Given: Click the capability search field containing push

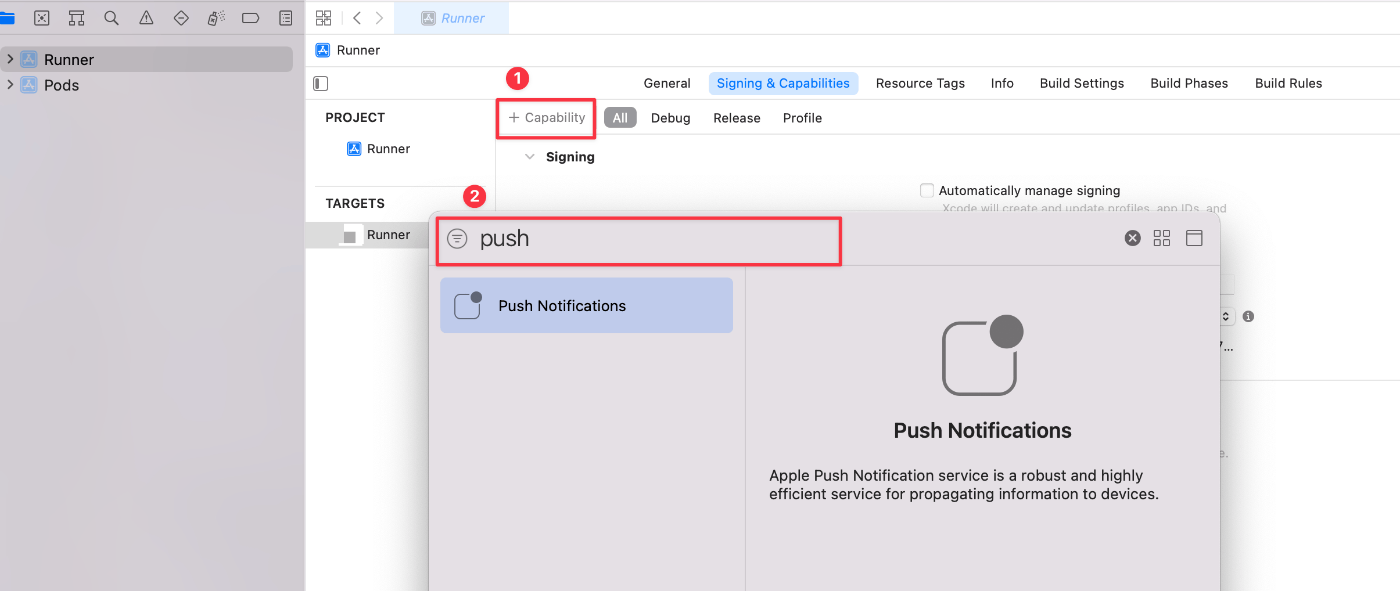Looking at the screenshot, I should (x=640, y=240).
